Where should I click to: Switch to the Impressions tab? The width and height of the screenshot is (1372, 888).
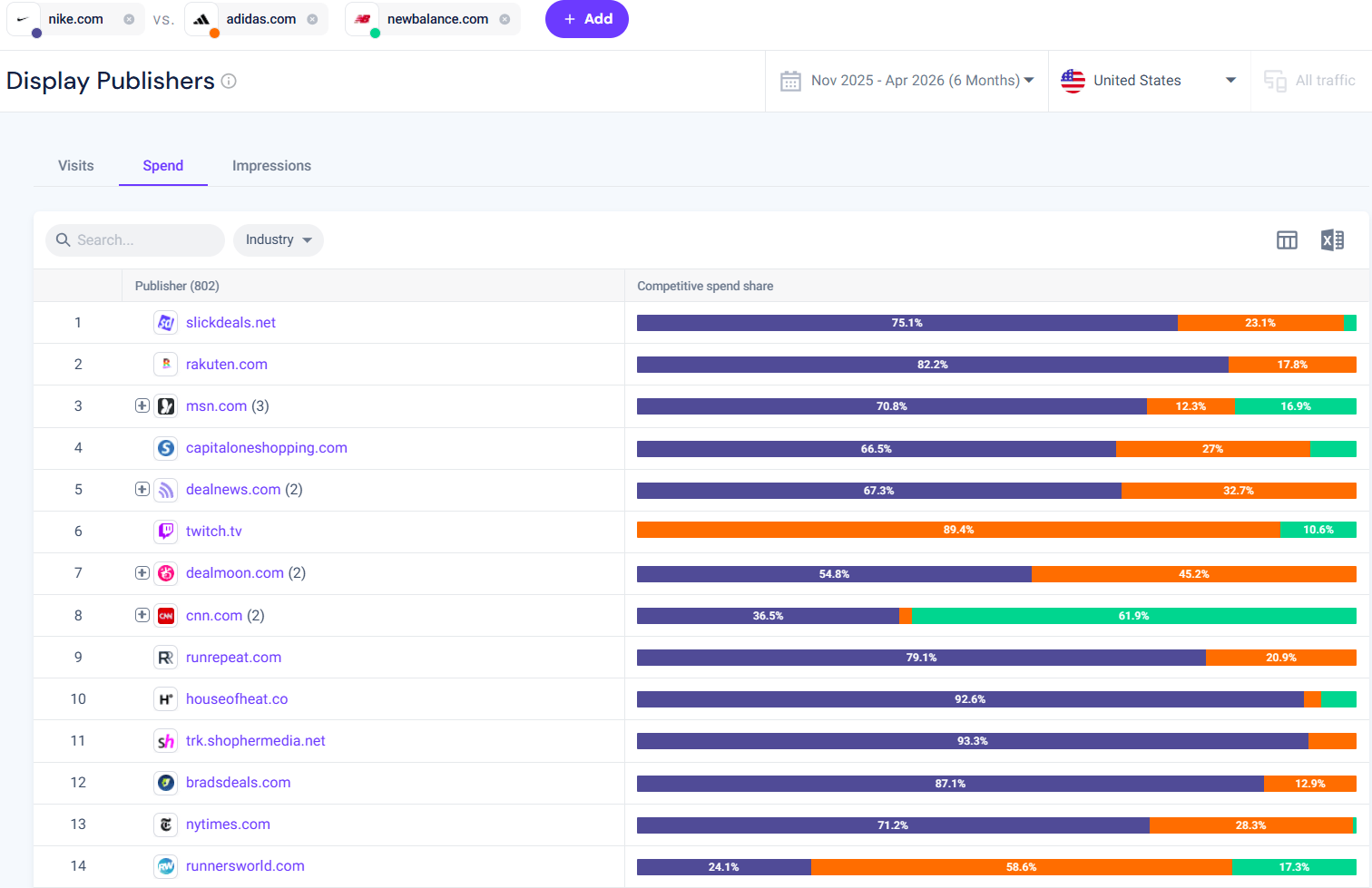(x=271, y=166)
